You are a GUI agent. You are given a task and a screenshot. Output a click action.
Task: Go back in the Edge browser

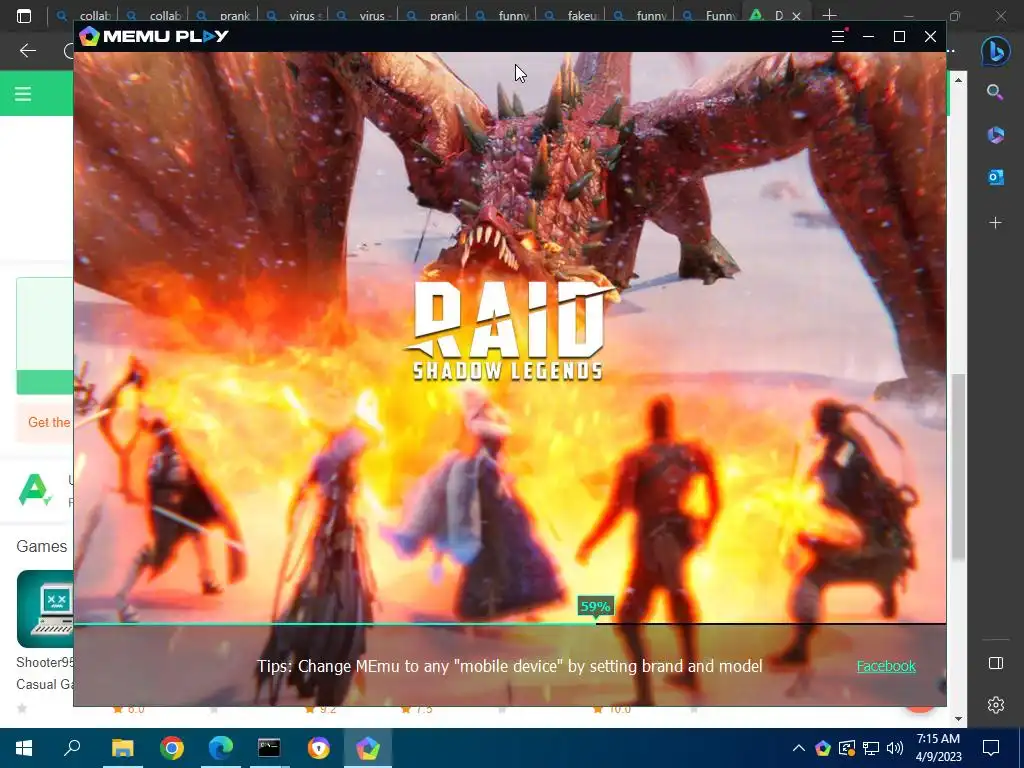click(27, 50)
